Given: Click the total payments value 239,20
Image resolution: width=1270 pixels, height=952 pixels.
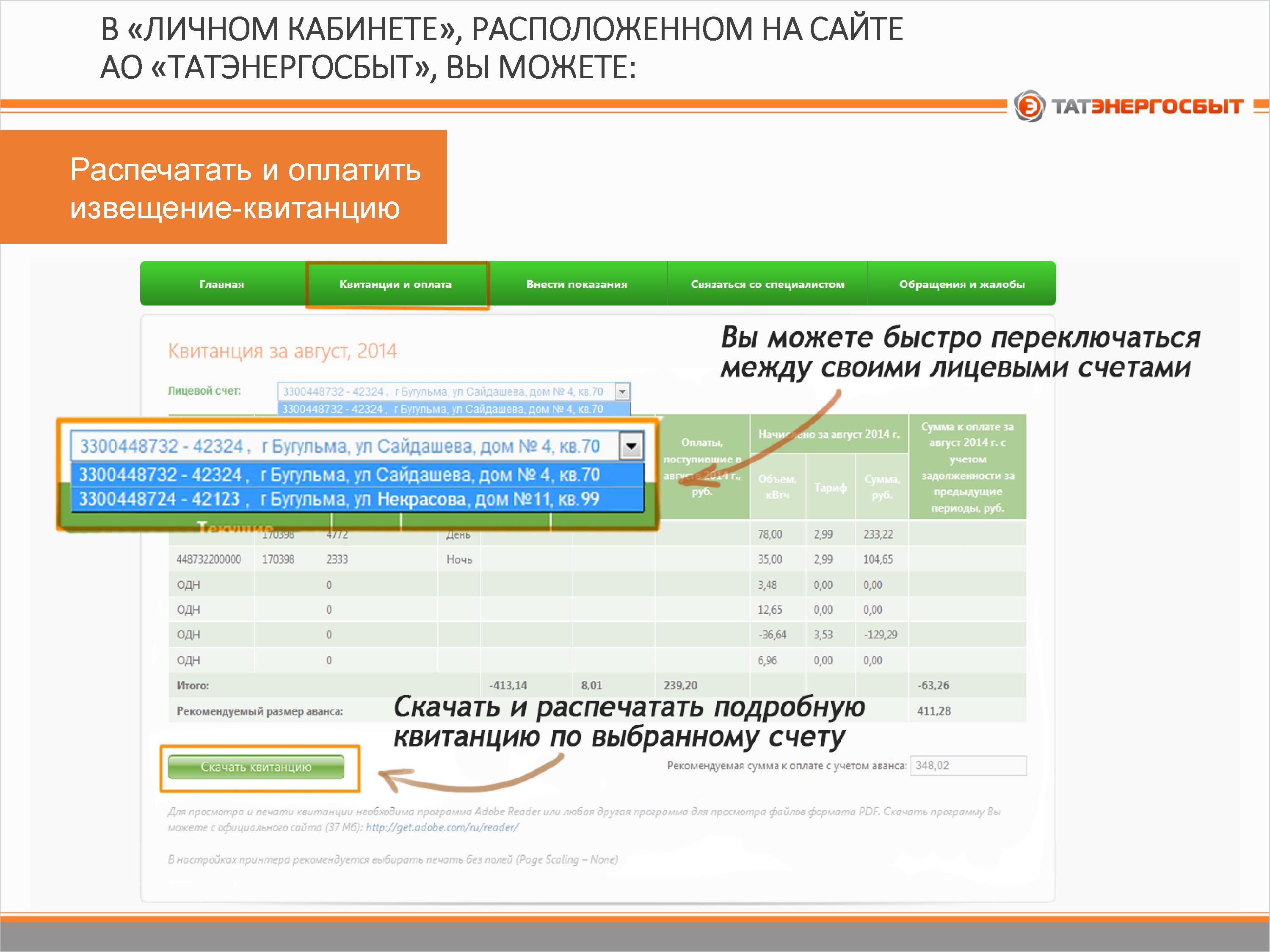Looking at the screenshot, I should pyautogui.click(x=680, y=685).
